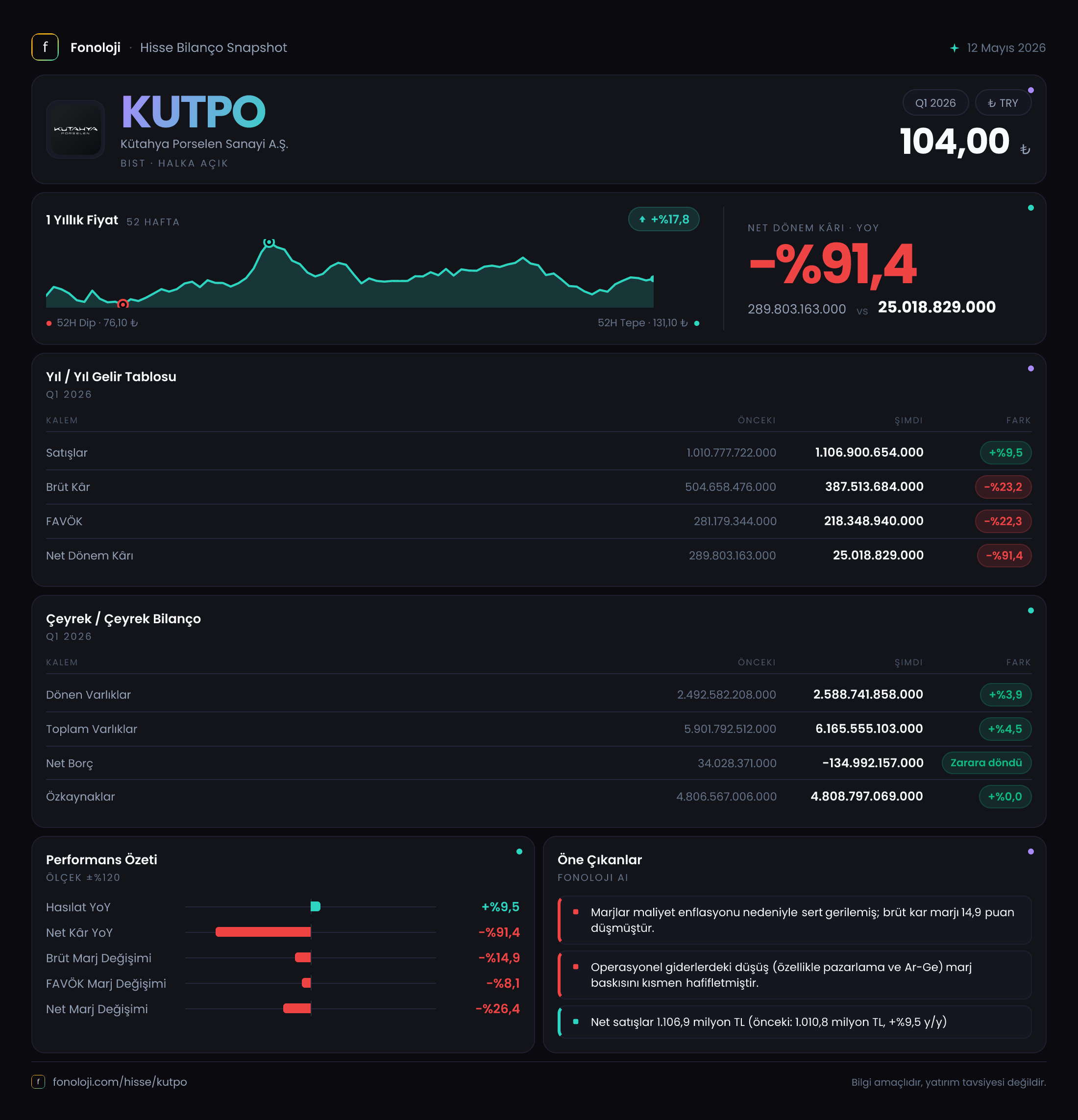Image resolution: width=1078 pixels, height=1120 pixels.
Task: Click the highlight about operating expense decline
Action: click(x=794, y=975)
